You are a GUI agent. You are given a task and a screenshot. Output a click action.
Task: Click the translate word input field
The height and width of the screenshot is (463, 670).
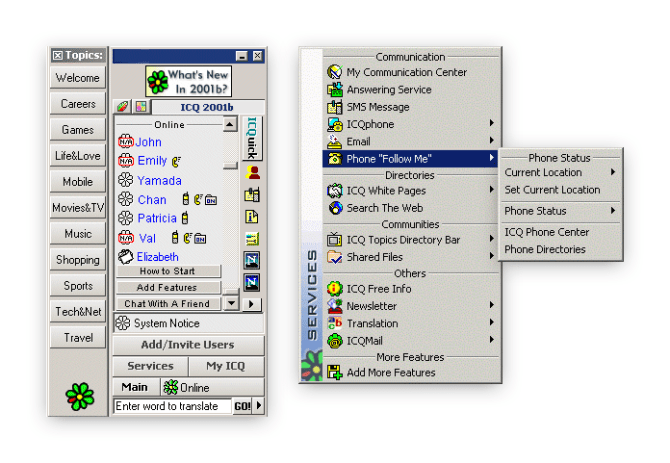tap(172, 406)
